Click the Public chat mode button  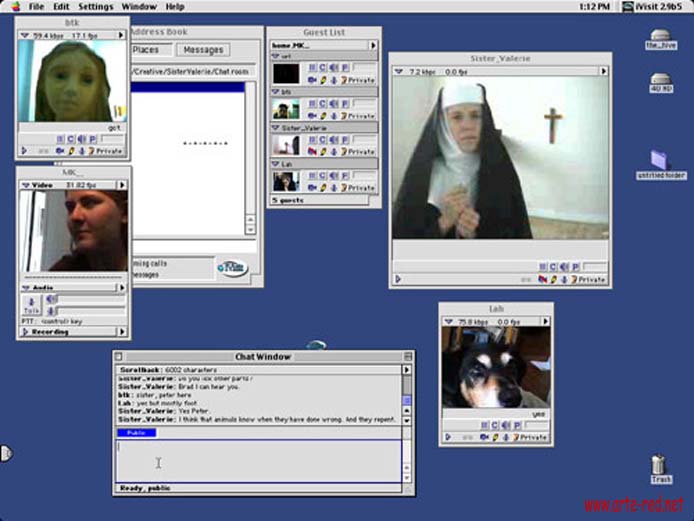(x=136, y=433)
